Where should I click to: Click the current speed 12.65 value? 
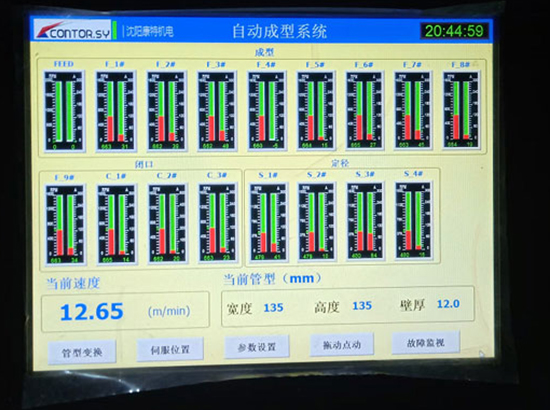pos(92,311)
